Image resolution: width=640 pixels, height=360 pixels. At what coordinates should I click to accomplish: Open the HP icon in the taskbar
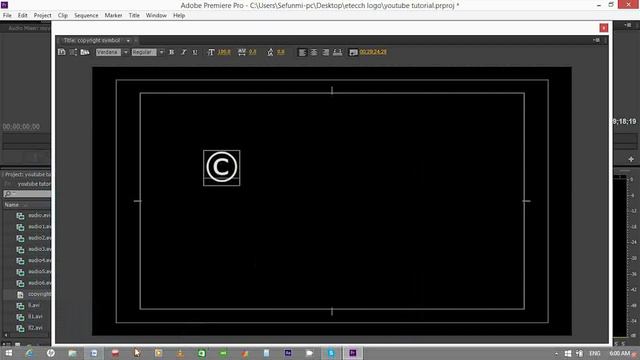click(51, 353)
